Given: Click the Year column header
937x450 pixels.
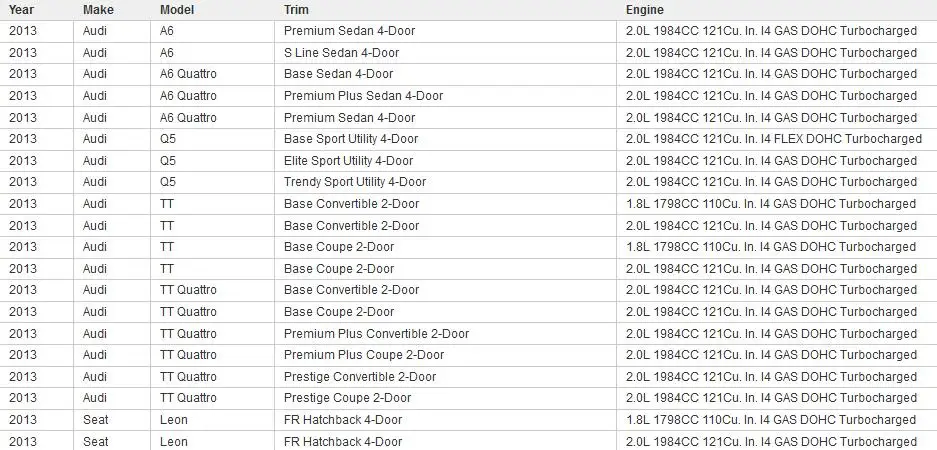Looking at the screenshot, I should (22, 10).
